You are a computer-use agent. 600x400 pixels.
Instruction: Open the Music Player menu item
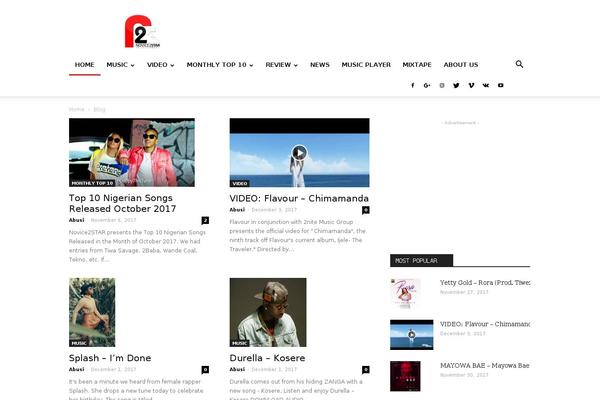click(366, 65)
